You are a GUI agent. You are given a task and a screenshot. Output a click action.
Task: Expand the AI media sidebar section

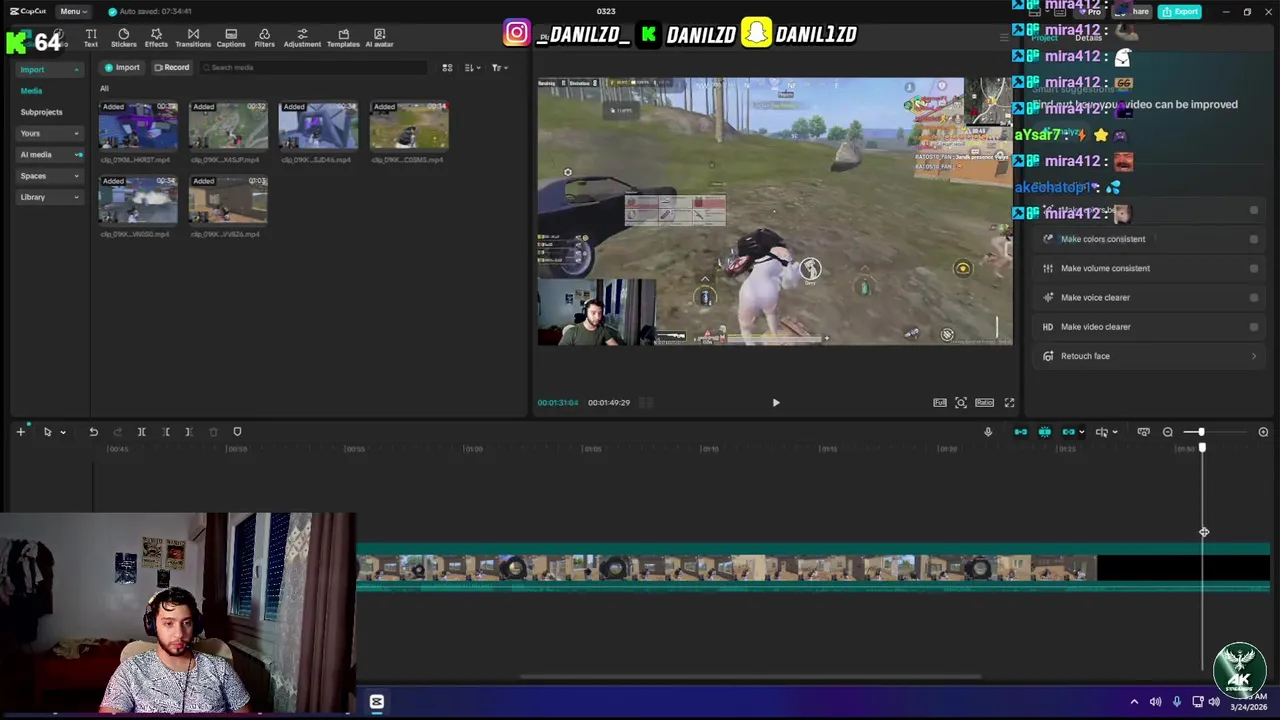tap(49, 155)
